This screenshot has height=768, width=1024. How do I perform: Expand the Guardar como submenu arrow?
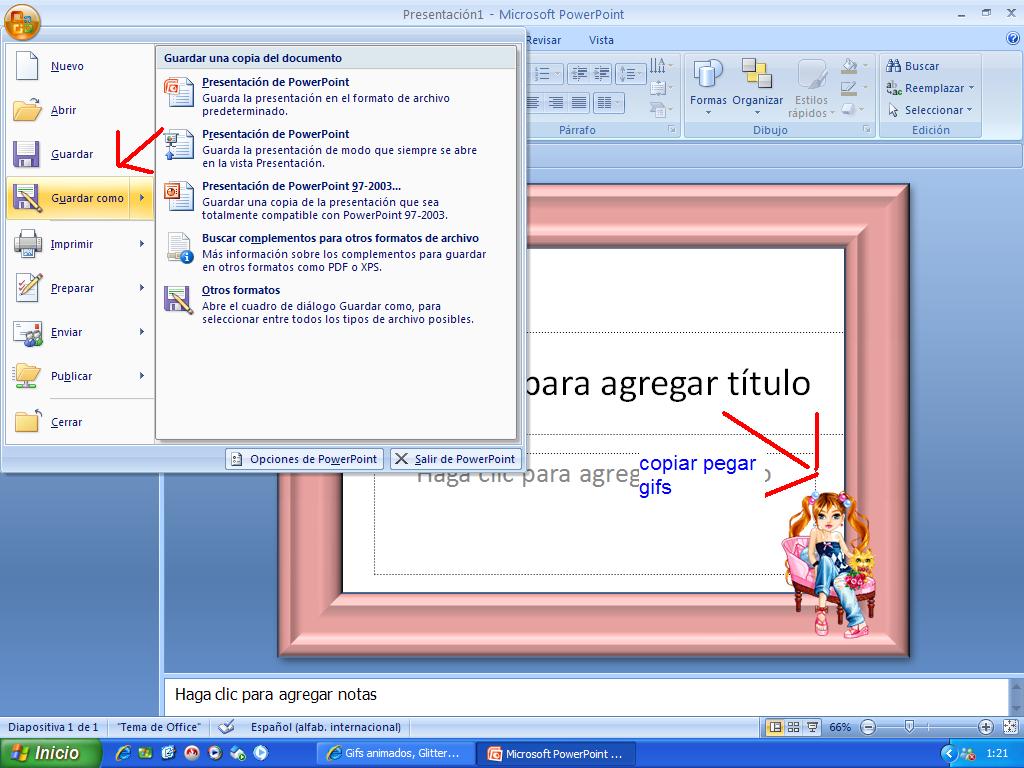142,198
